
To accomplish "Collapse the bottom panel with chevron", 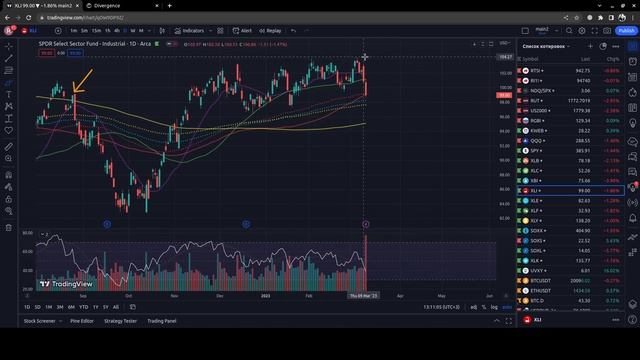I will pos(496,321).
